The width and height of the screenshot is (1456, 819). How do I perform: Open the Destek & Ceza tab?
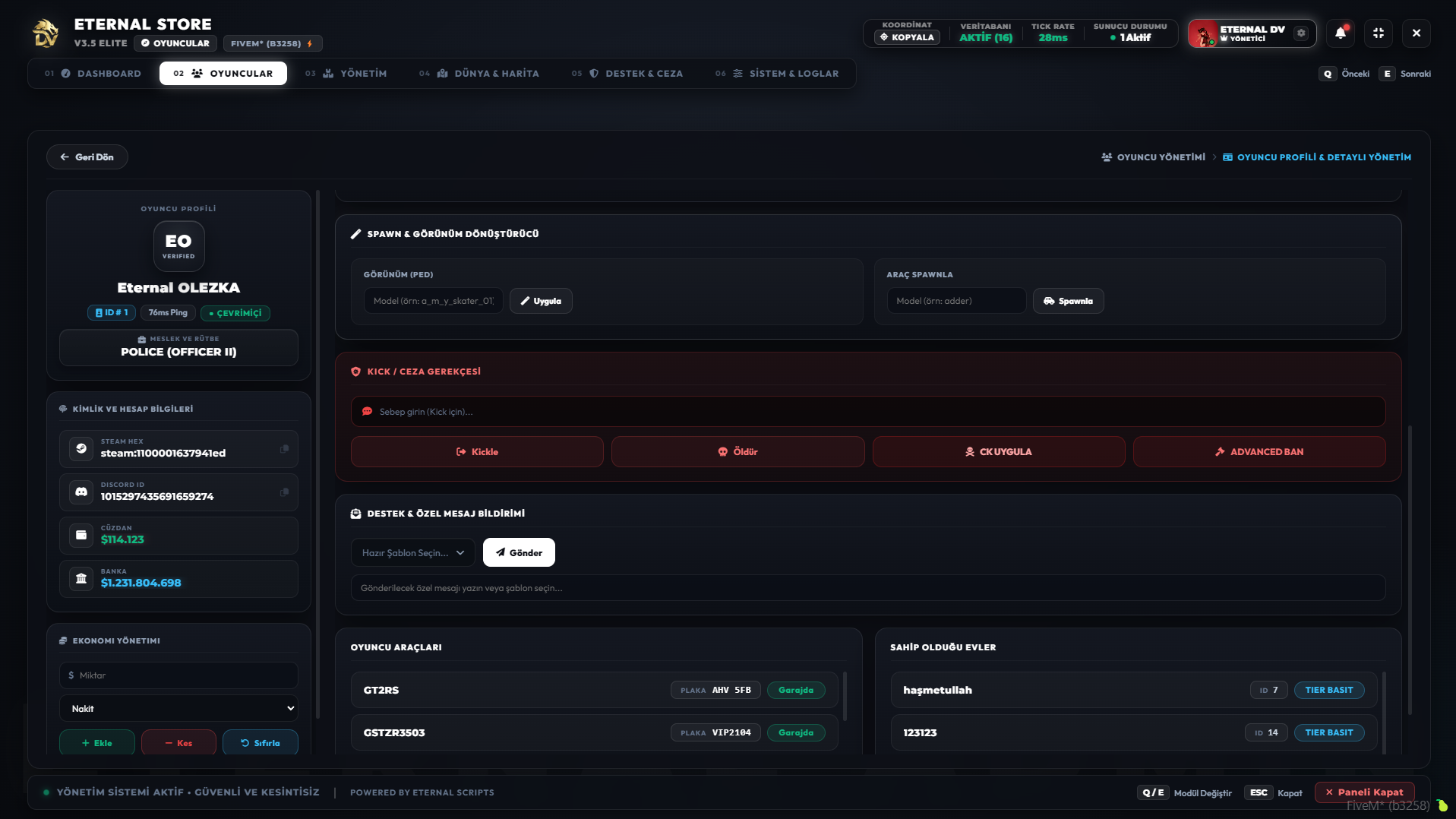627,74
